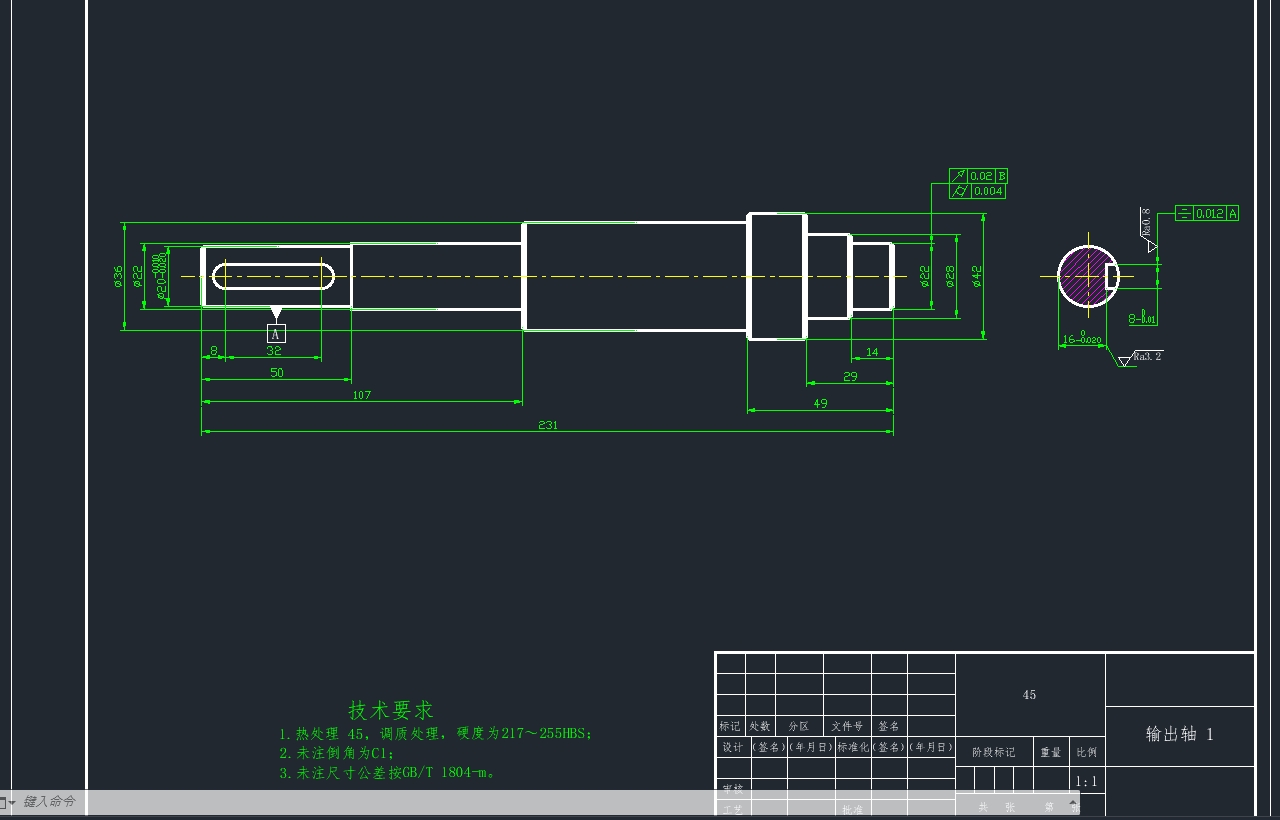Select the 分区 cell in title block
1280x820 pixels.
point(799,726)
